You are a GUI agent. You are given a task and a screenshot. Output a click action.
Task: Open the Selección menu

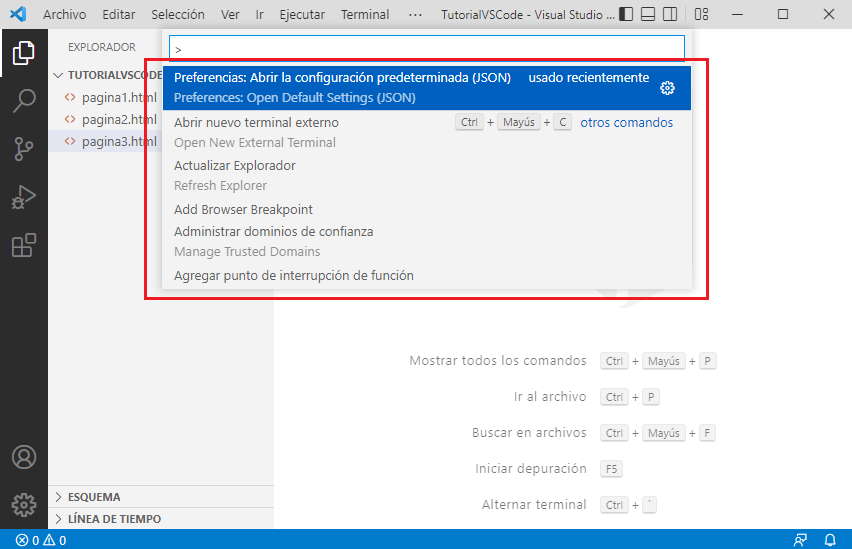click(x=178, y=15)
